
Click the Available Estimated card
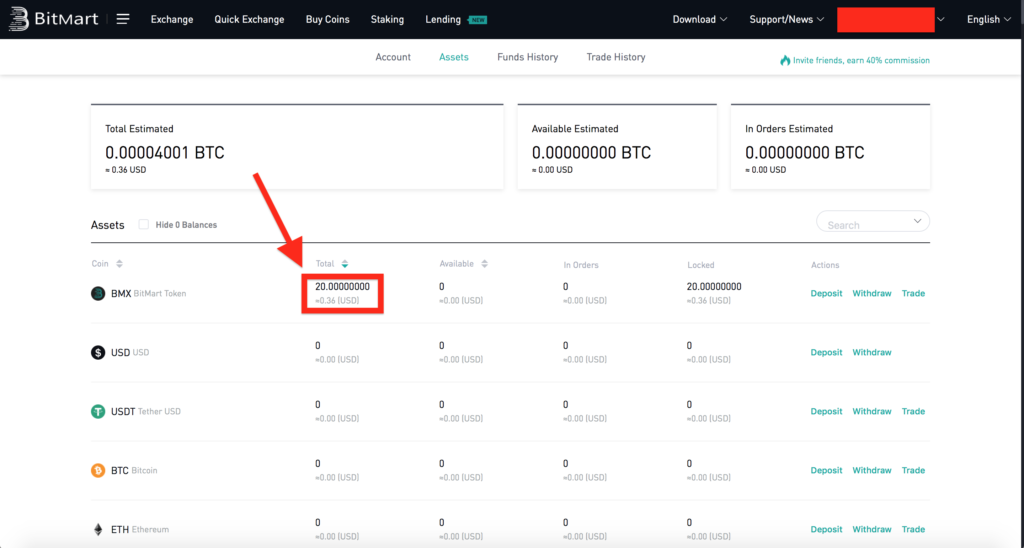617,147
